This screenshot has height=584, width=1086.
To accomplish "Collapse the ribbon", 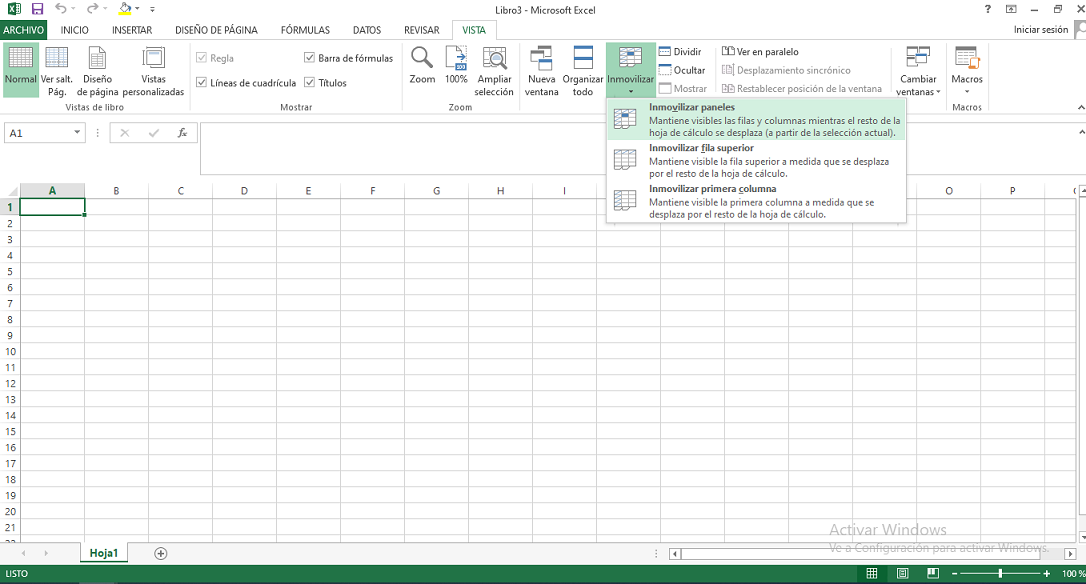I will (x=1081, y=107).
